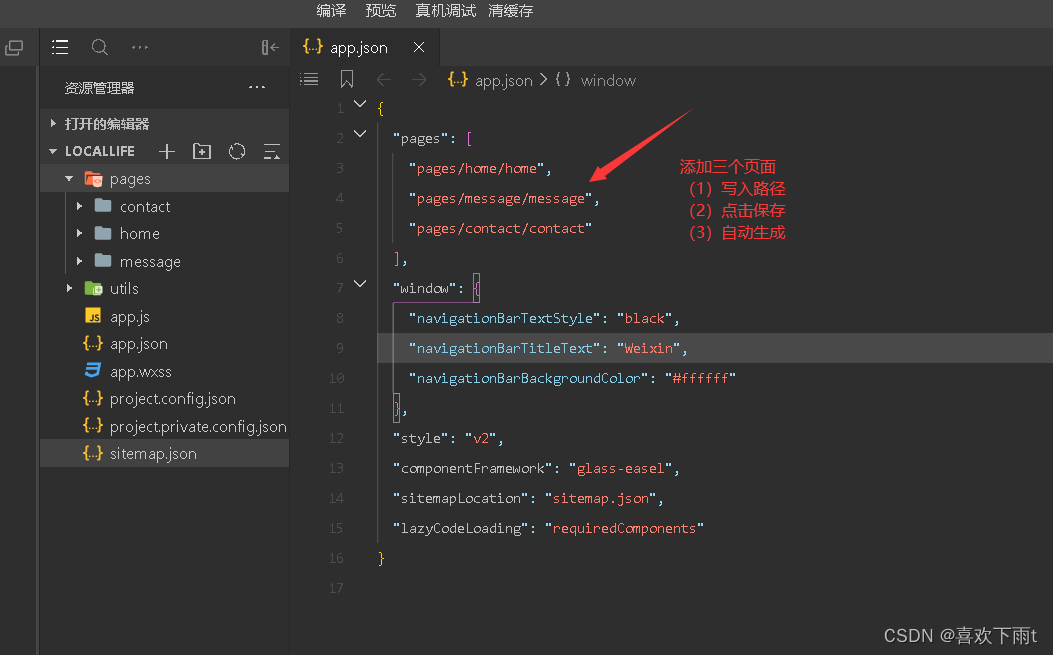1053x655 pixels.
Task: Collapse the pages folder
Action: (69, 179)
